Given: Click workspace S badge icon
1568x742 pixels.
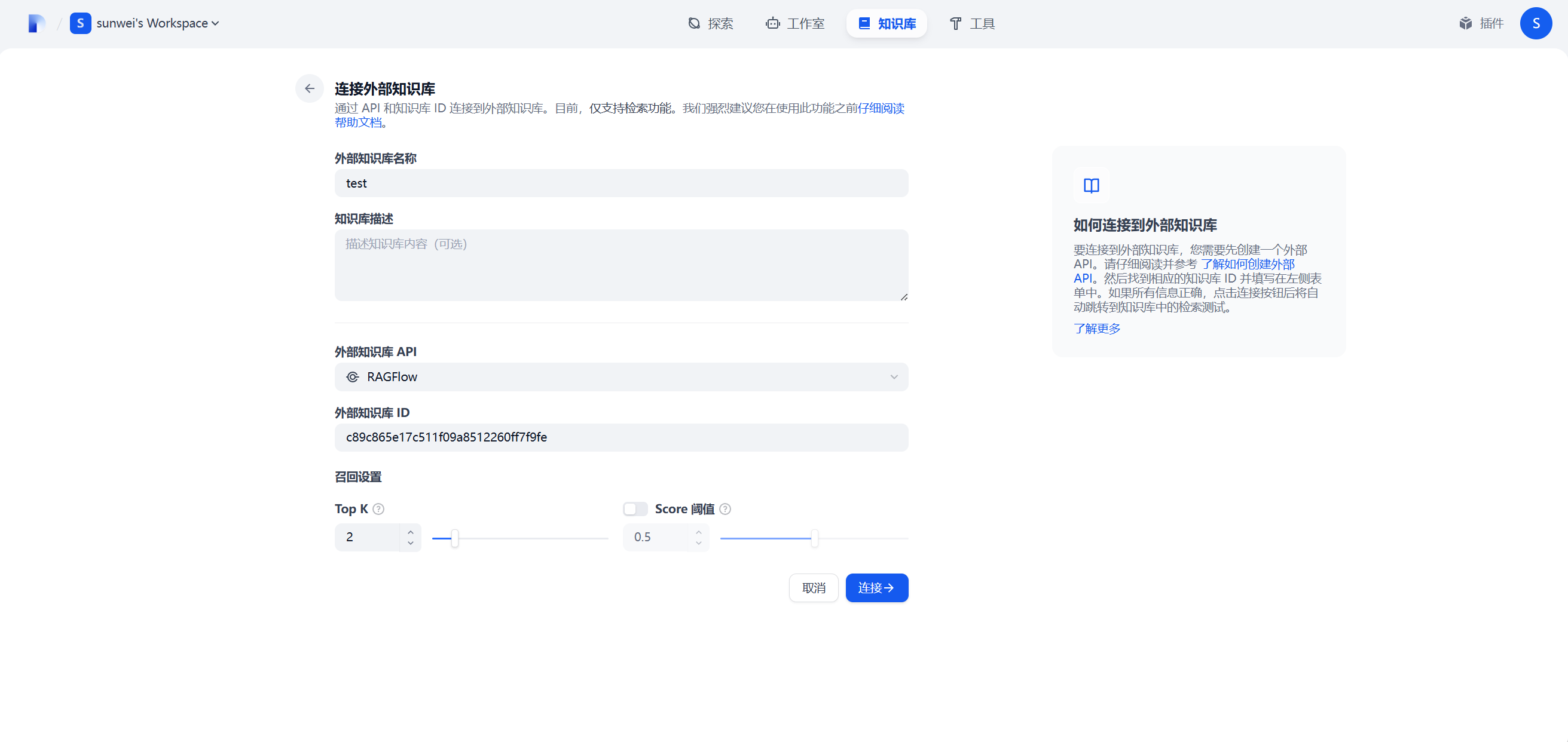Looking at the screenshot, I should click(80, 23).
